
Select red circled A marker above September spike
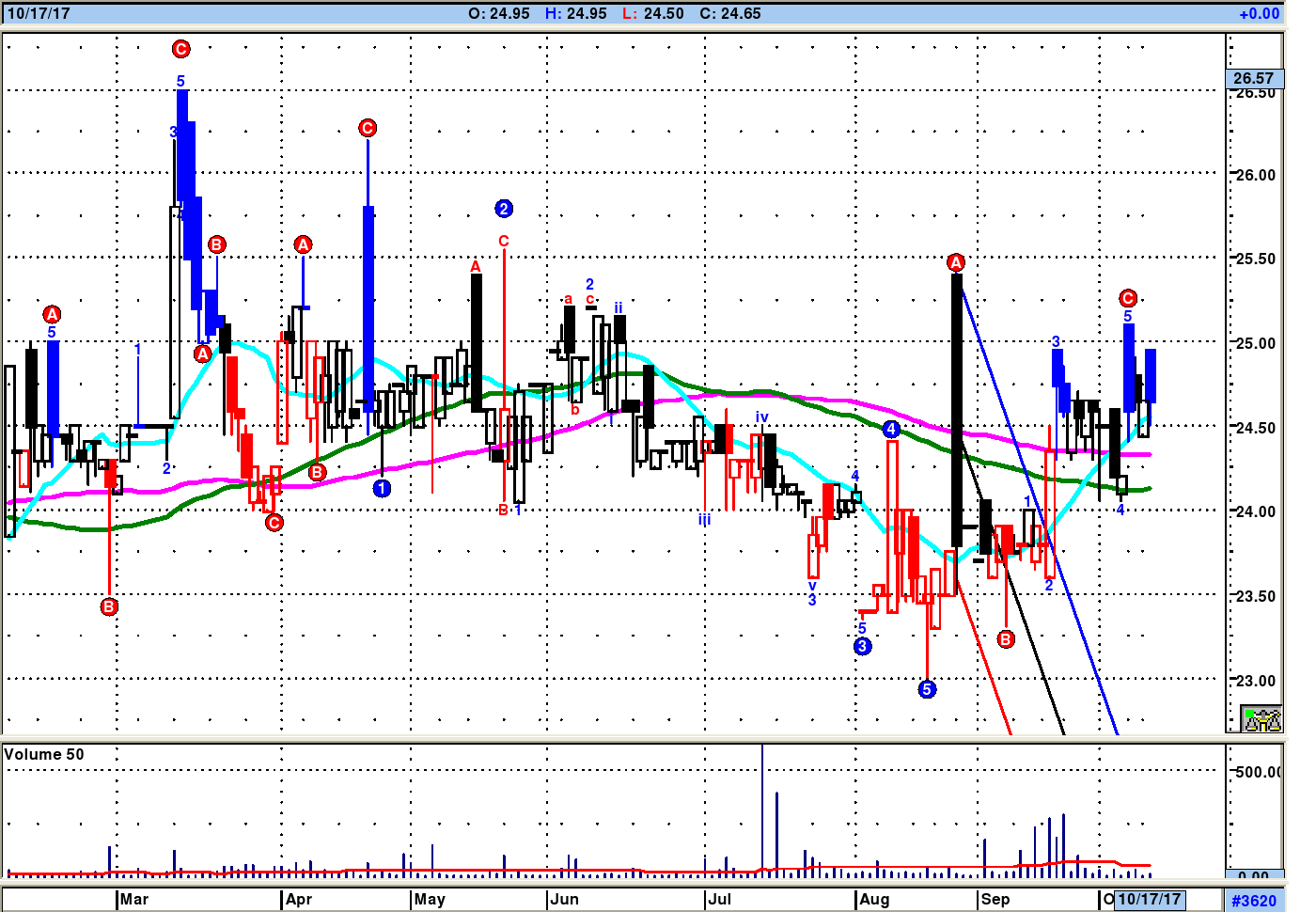[956, 262]
